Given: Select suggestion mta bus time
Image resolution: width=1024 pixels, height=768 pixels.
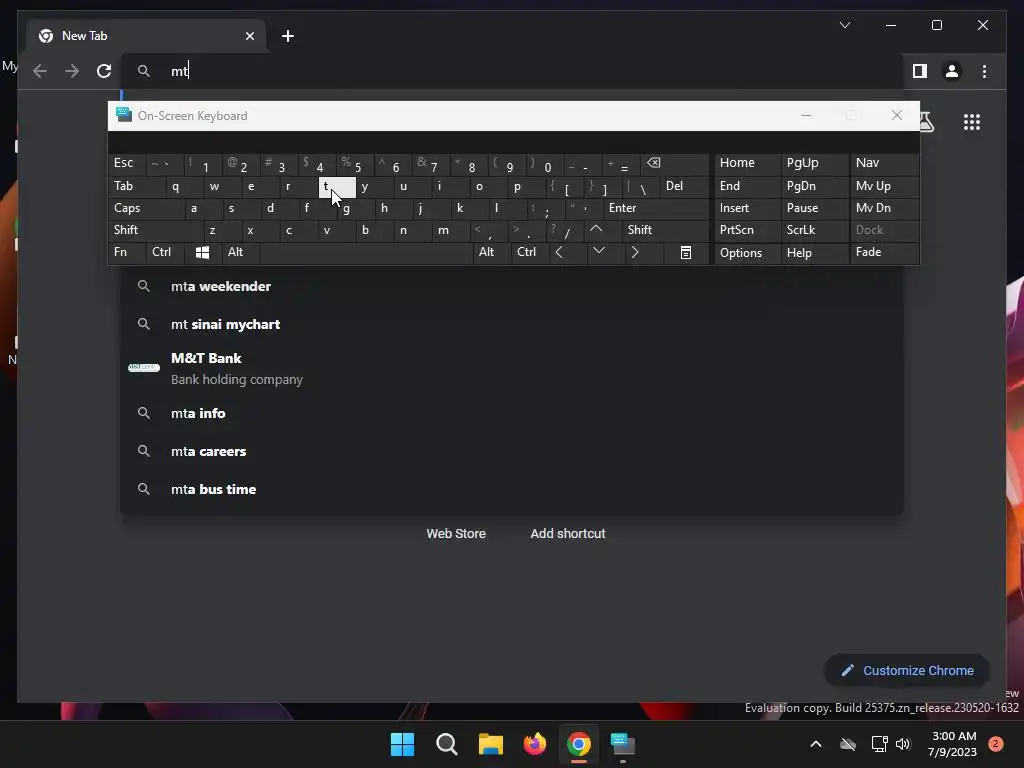Looking at the screenshot, I should click(x=512, y=489).
